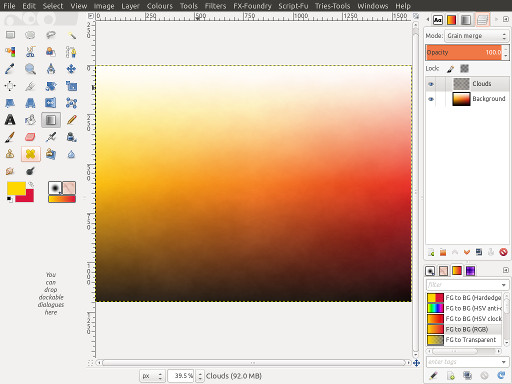Switch to the Fonts tab in top dock
Screen dimensions: 512x384
[x=438, y=20]
